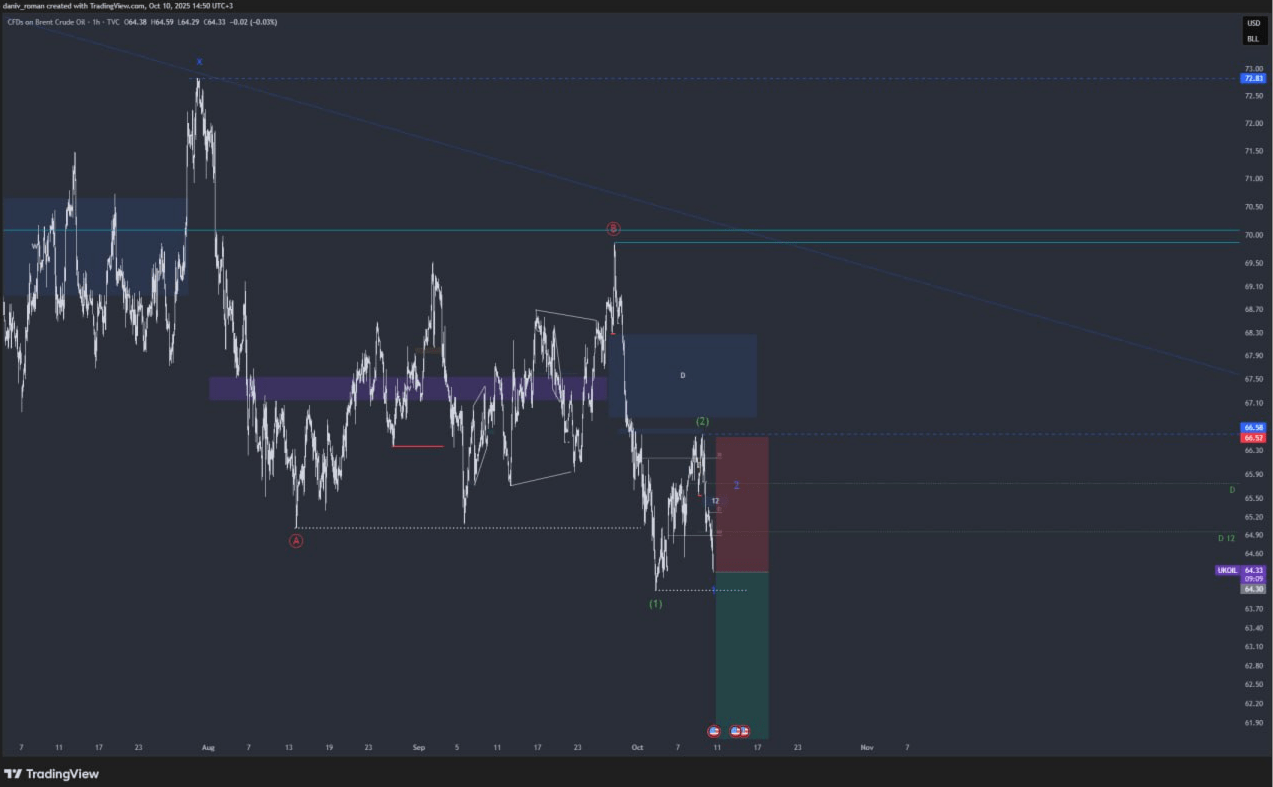Viewport: 1273px width, 787px height.
Task: Open the BLL unit selector
Action: [x=1252, y=39]
